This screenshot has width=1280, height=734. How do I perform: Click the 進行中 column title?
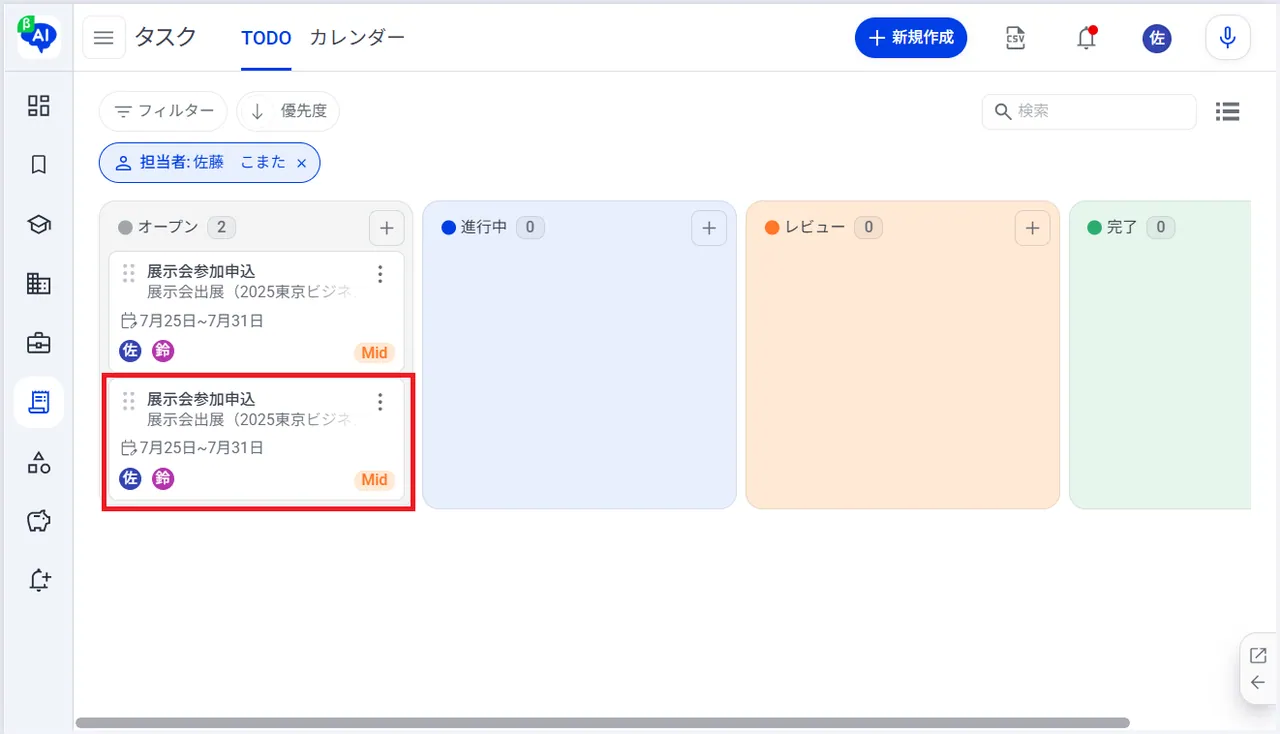(x=485, y=227)
